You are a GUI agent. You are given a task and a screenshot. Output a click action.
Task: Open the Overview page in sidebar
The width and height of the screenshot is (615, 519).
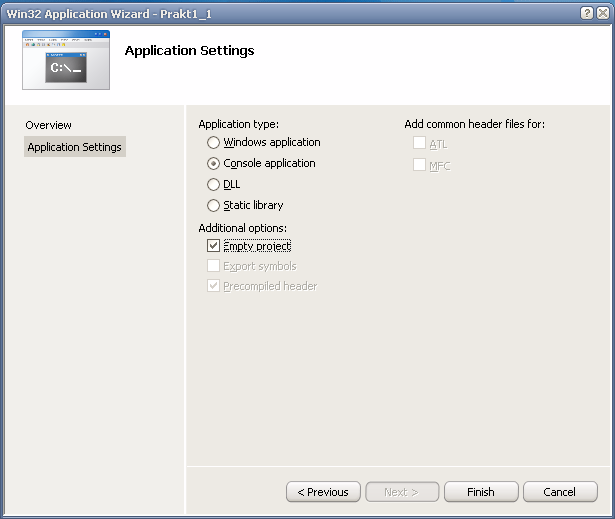pos(48,125)
